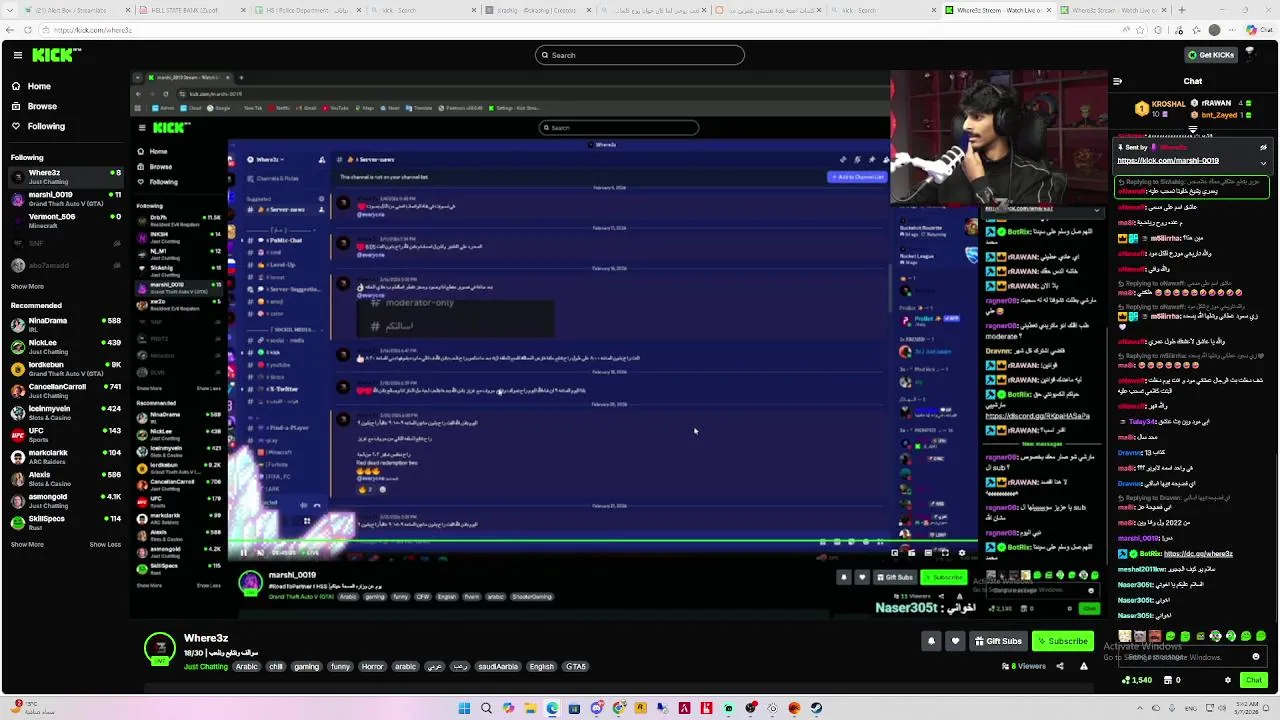Expand the pinned message chevron
1280x720 pixels.
pos(1263,163)
